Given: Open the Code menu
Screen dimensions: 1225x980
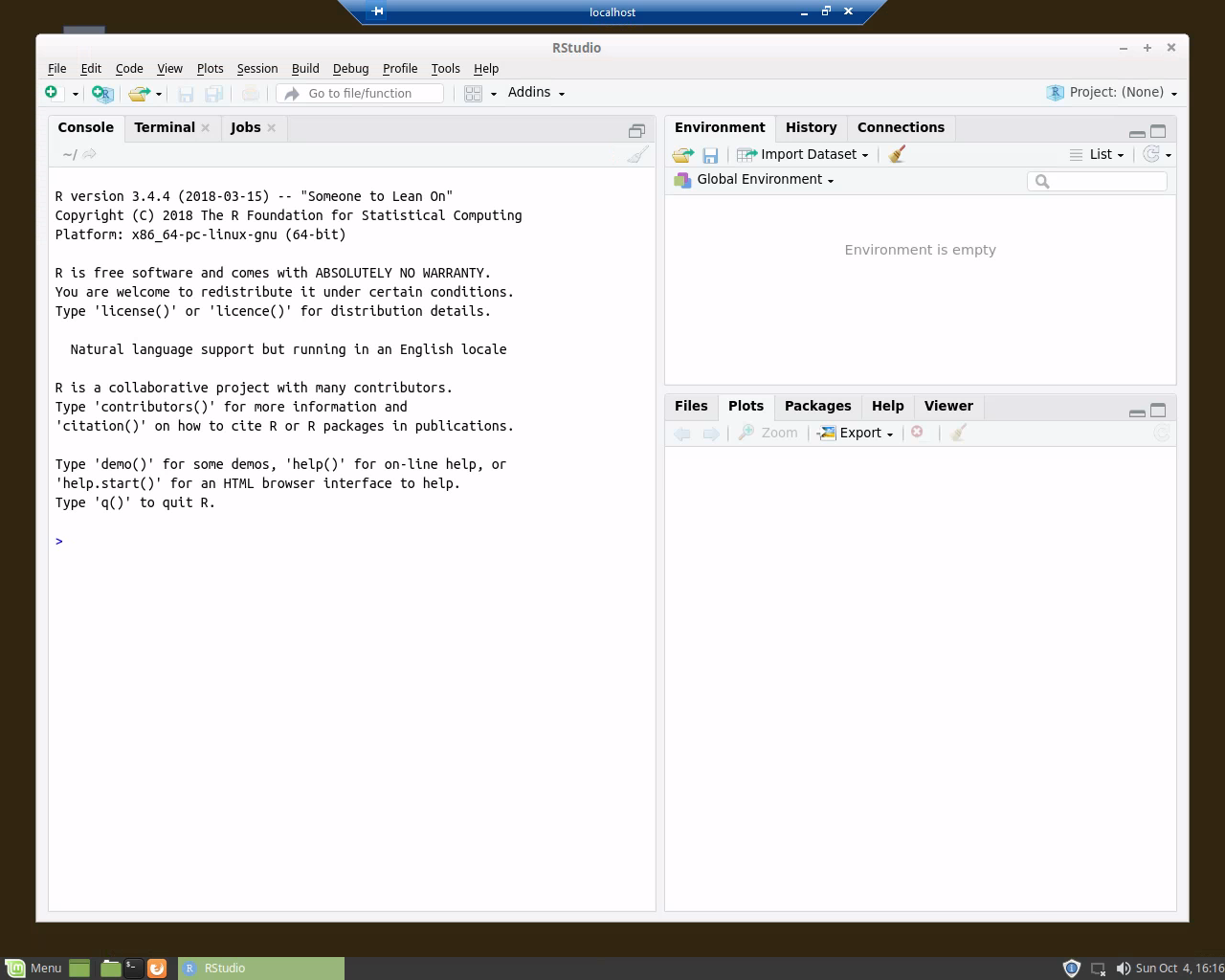Looking at the screenshot, I should (129, 69).
